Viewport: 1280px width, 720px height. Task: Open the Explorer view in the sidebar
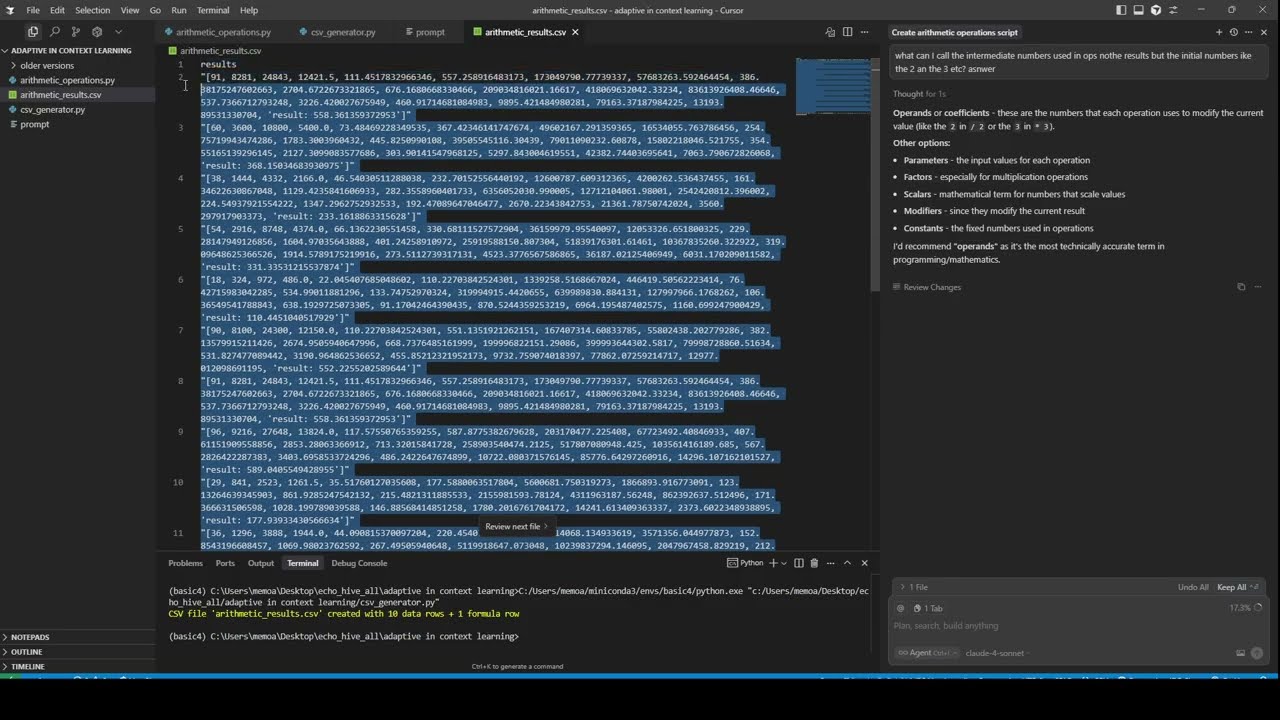tap(32, 32)
